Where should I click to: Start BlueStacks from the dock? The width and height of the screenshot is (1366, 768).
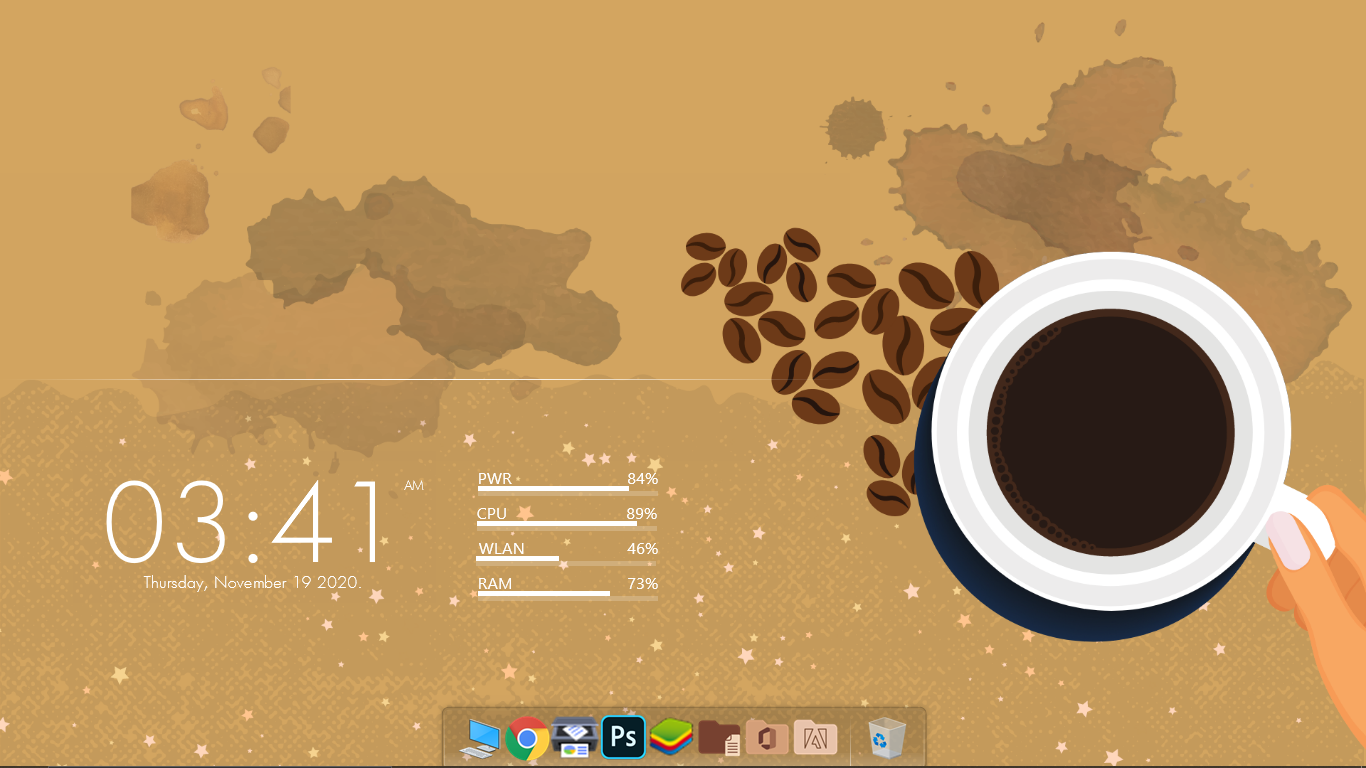671,738
